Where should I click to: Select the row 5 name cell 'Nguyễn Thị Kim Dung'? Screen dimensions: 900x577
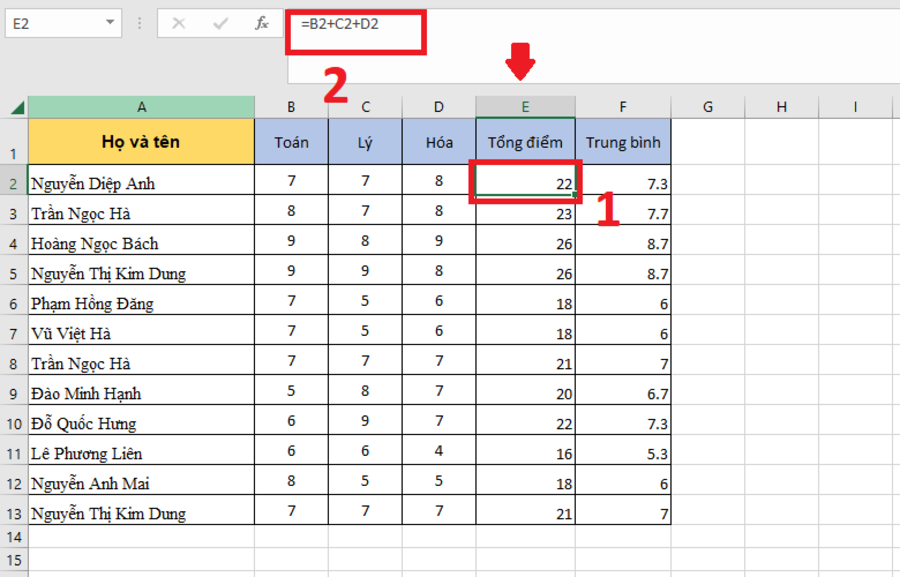coord(141,270)
